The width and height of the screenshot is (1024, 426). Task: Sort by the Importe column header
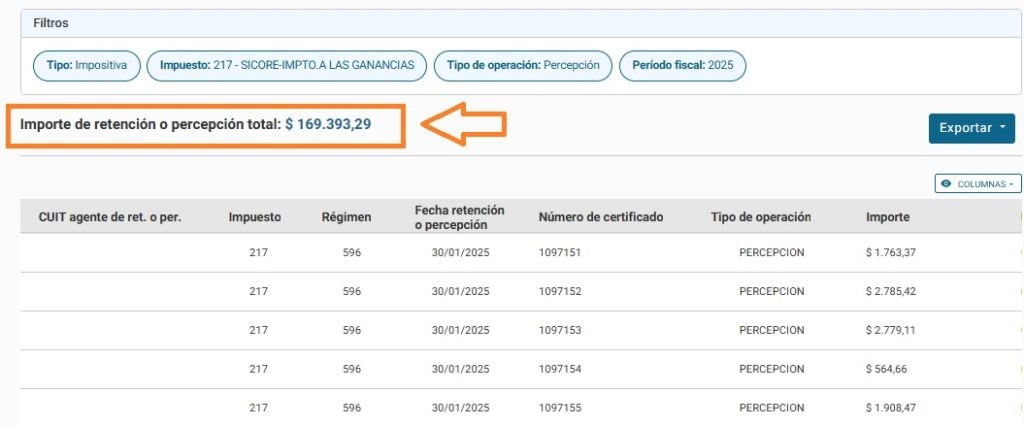pyautogui.click(x=887, y=217)
